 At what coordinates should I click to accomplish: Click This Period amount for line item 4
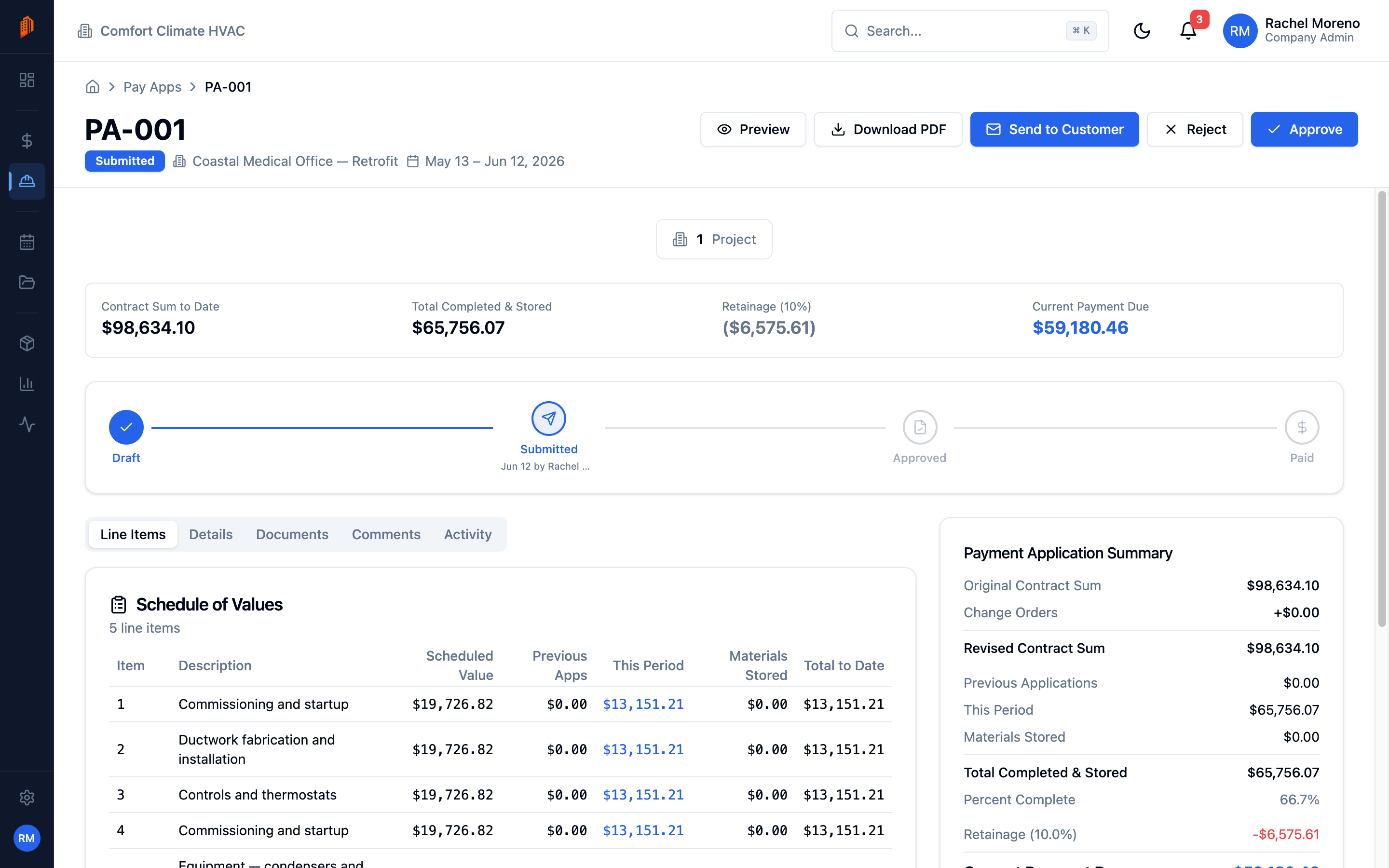(x=643, y=831)
